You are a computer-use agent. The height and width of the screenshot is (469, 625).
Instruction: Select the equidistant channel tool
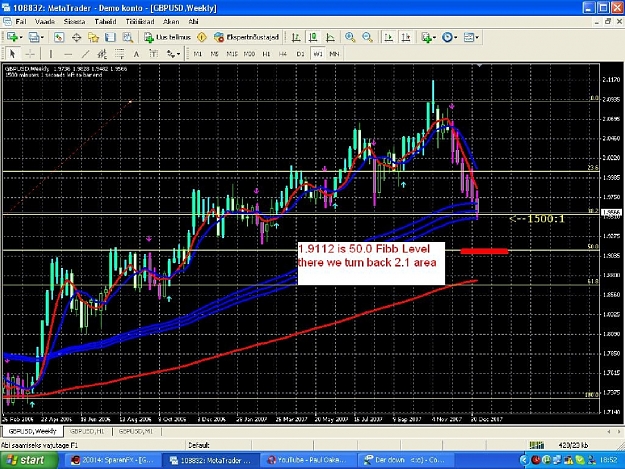click(102, 53)
